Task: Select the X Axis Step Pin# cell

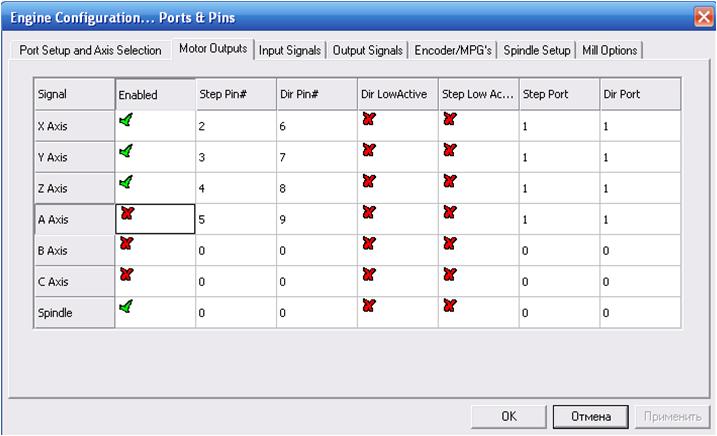Action: [236, 127]
